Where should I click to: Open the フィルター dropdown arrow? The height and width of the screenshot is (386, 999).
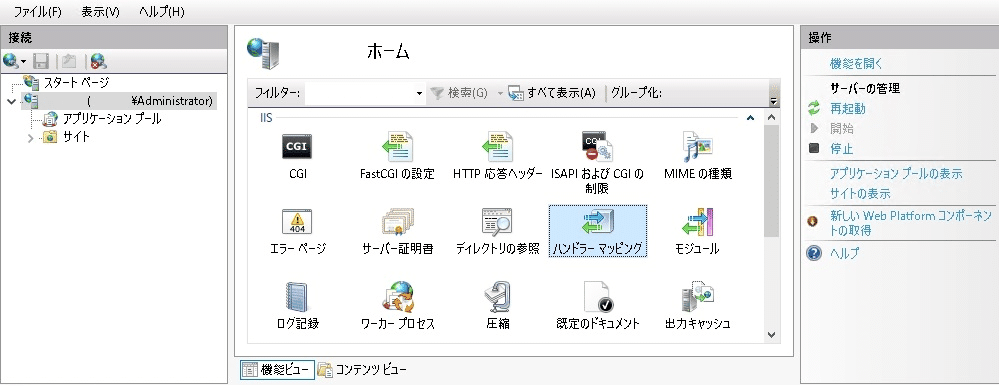point(419,94)
